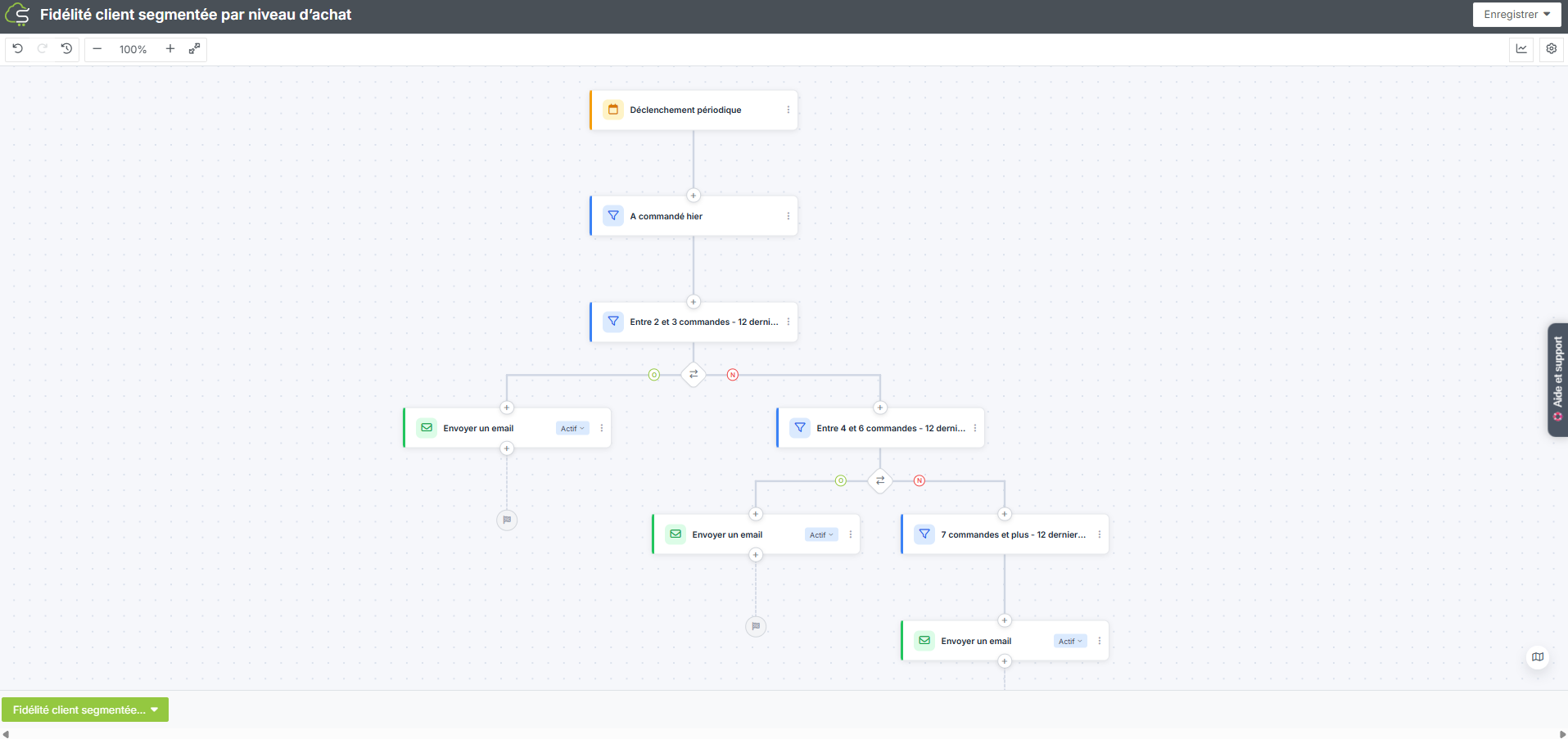
Task: Click the calendar icon on Déclenchement périodique
Action: (x=613, y=110)
